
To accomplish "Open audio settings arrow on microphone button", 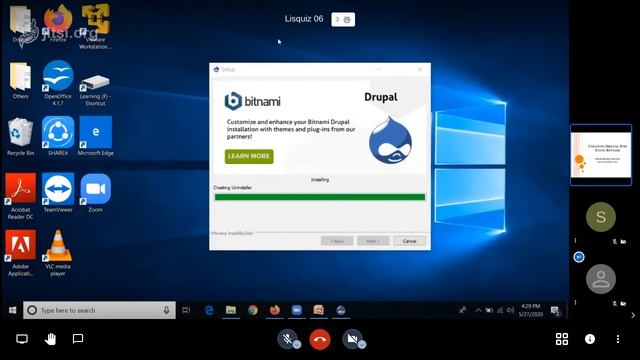I will [297, 344].
